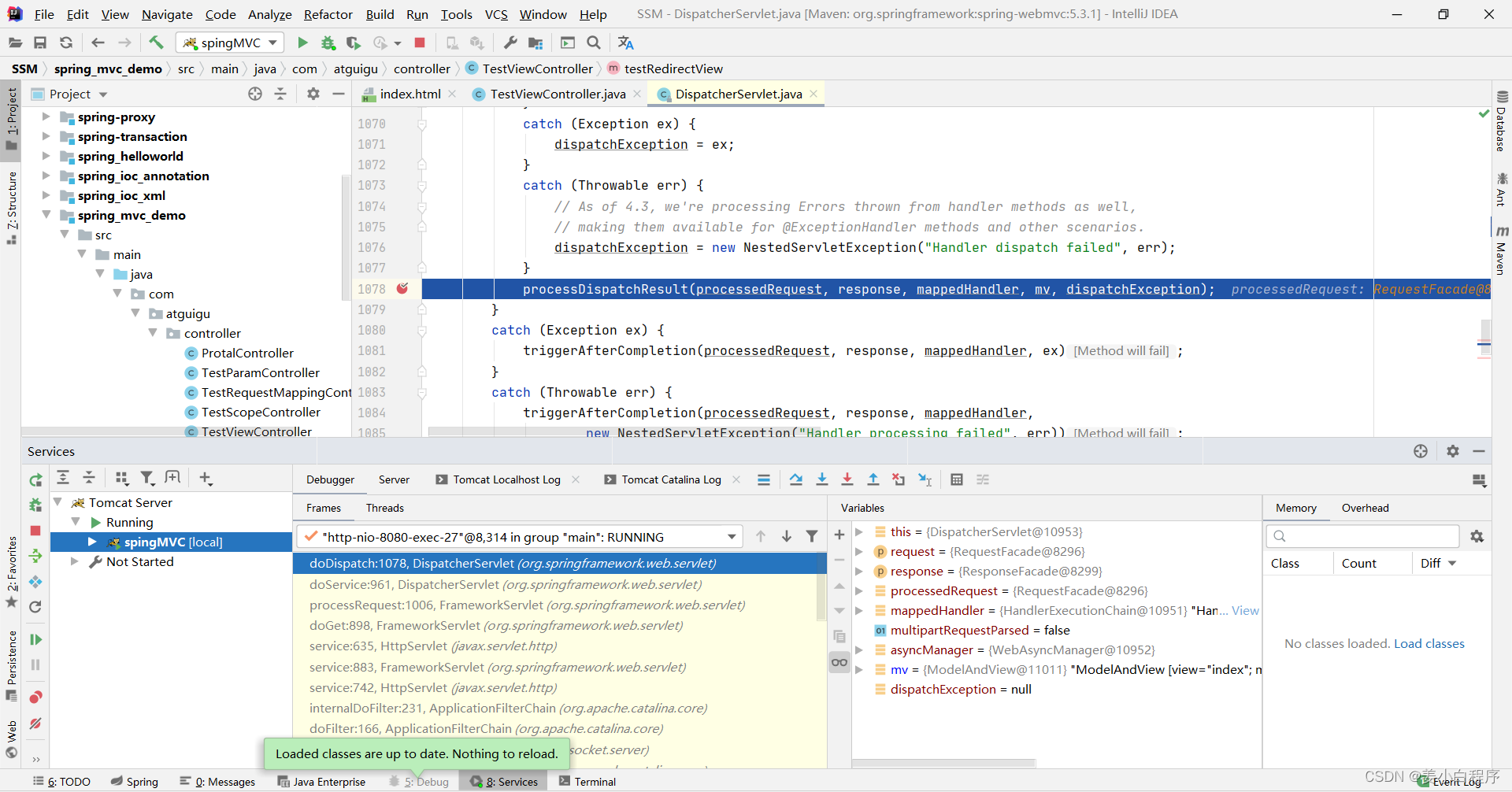The height and width of the screenshot is (792, 1512).
Task: Click the Step Over debugger icon
Action: (x=796, y=479)
